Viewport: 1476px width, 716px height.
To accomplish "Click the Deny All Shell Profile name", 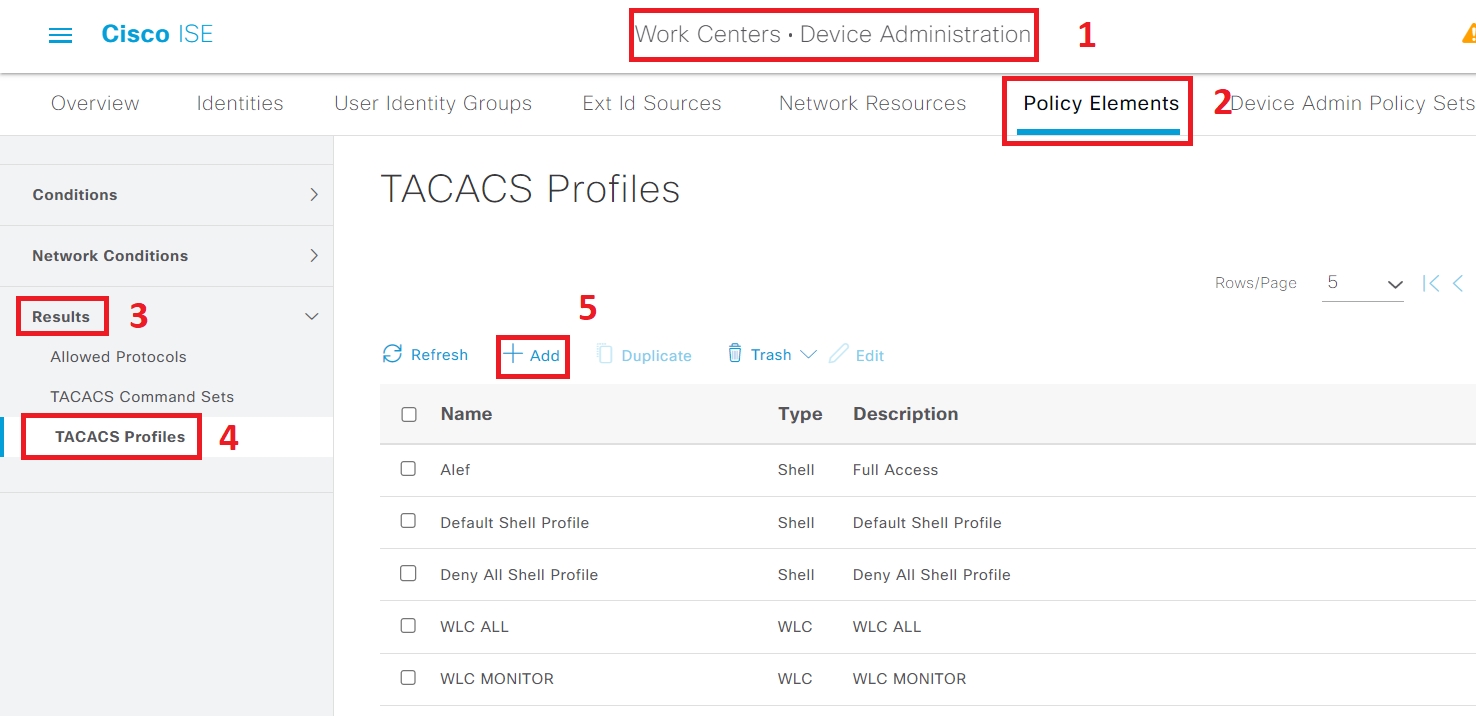I will pyautogui.click(x=519, y=575).
